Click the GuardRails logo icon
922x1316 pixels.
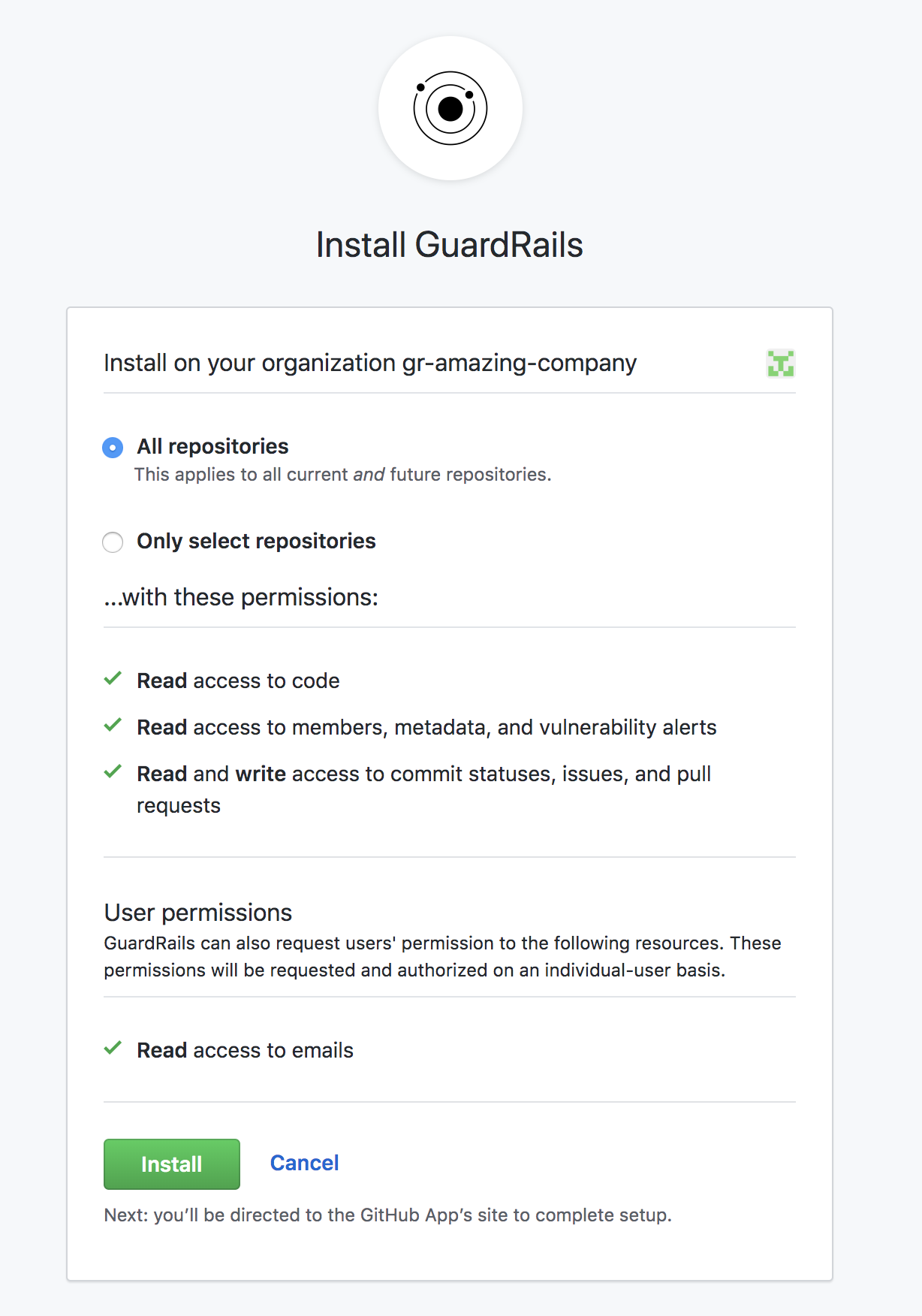450,108
